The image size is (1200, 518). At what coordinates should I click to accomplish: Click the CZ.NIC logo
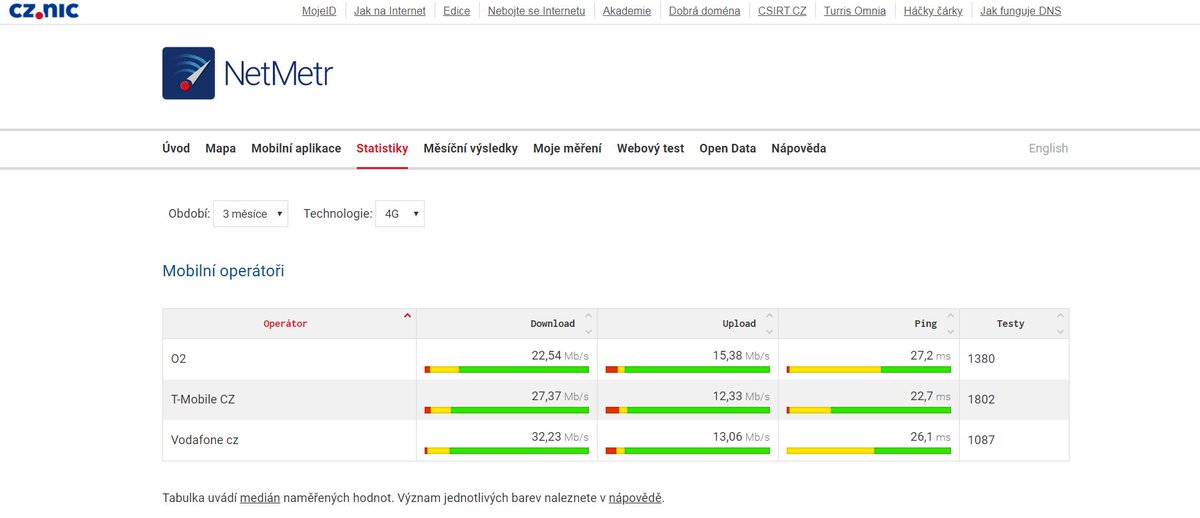[44, 11]
